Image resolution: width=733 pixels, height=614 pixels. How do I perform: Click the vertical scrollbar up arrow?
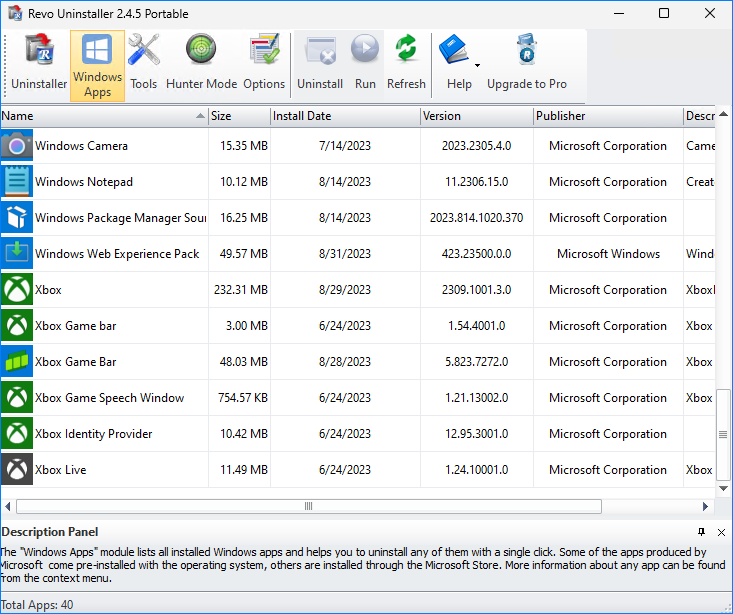(x=723, y=114)
